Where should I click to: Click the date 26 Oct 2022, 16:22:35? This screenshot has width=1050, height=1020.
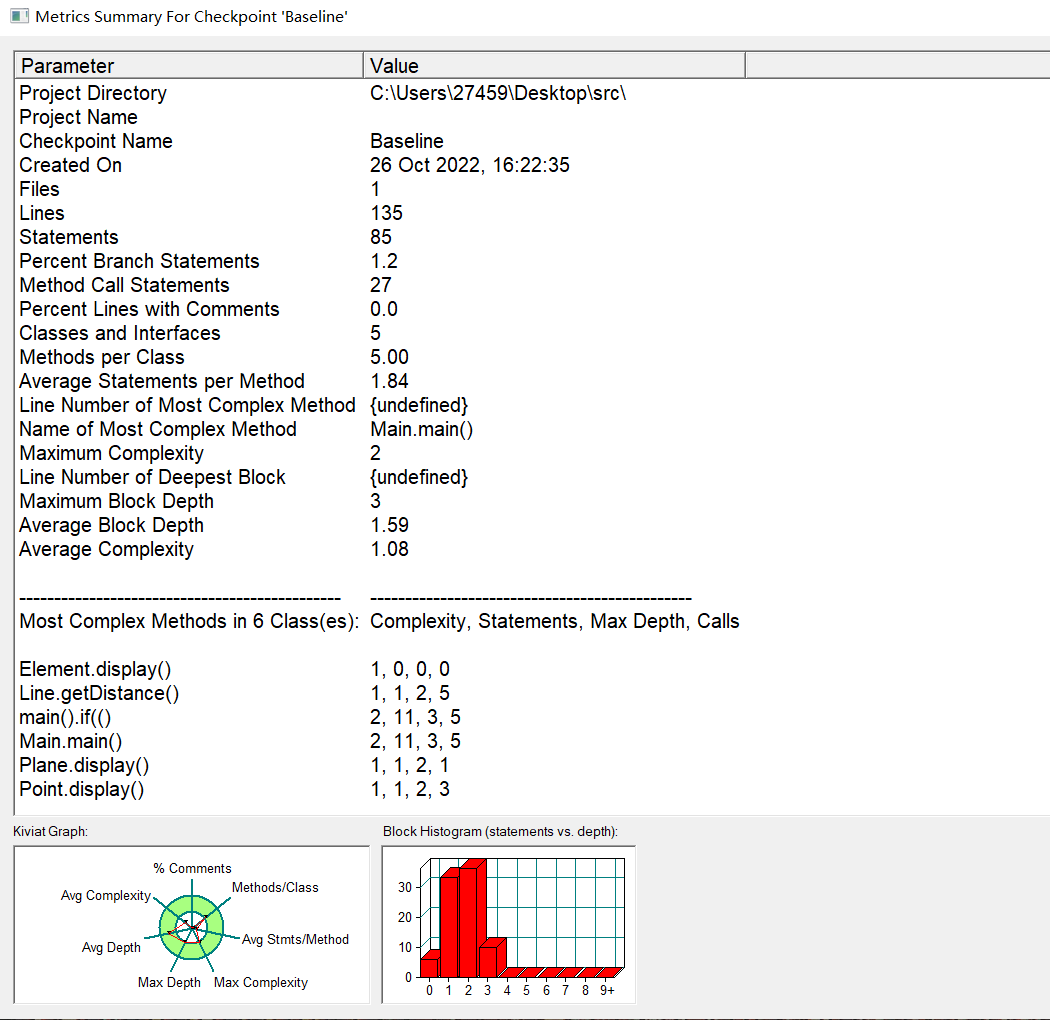pos(469,165)
